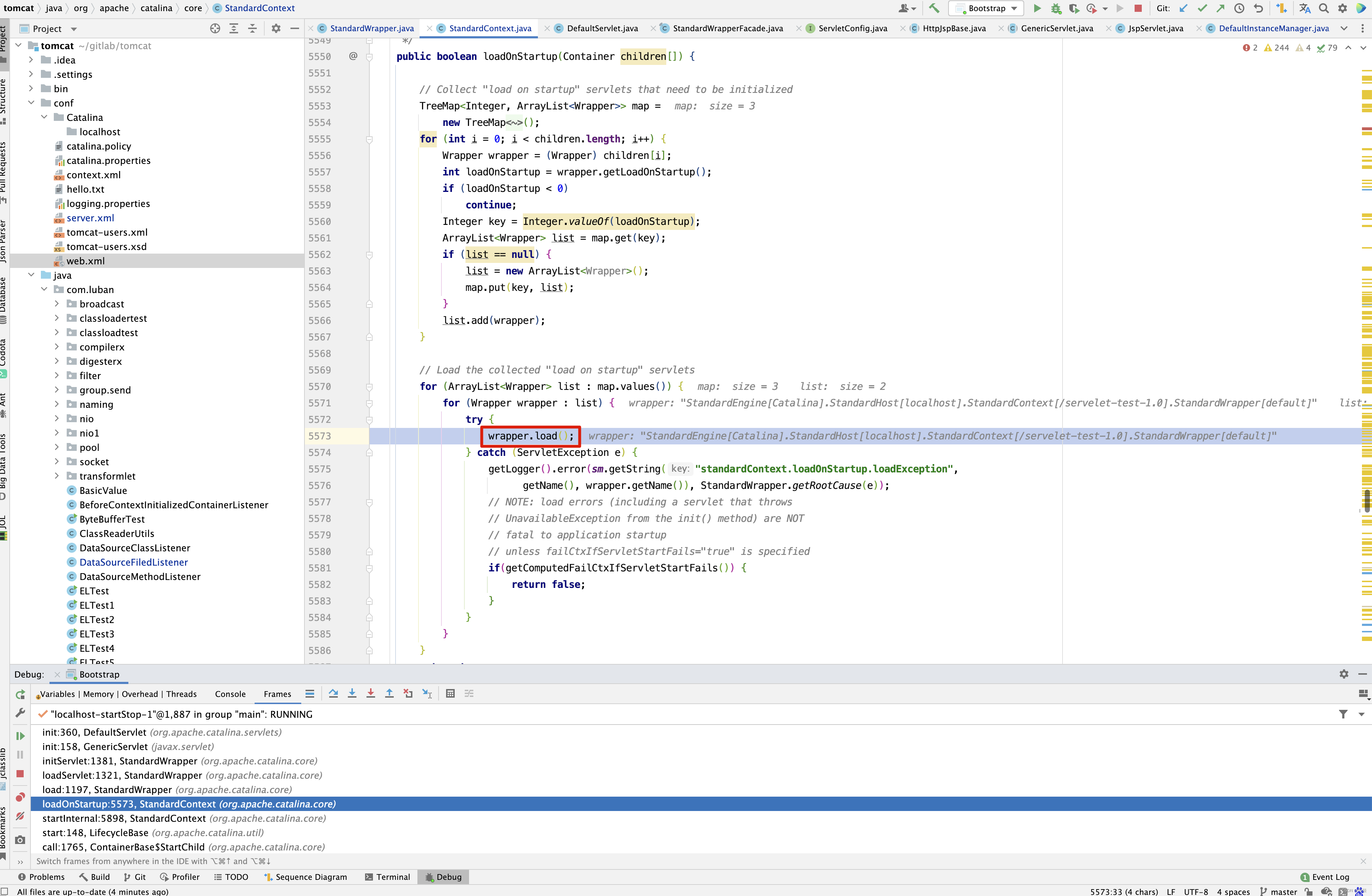
Task: Click Rerun Bootstrap icon in debug panel
Action: 20,694
